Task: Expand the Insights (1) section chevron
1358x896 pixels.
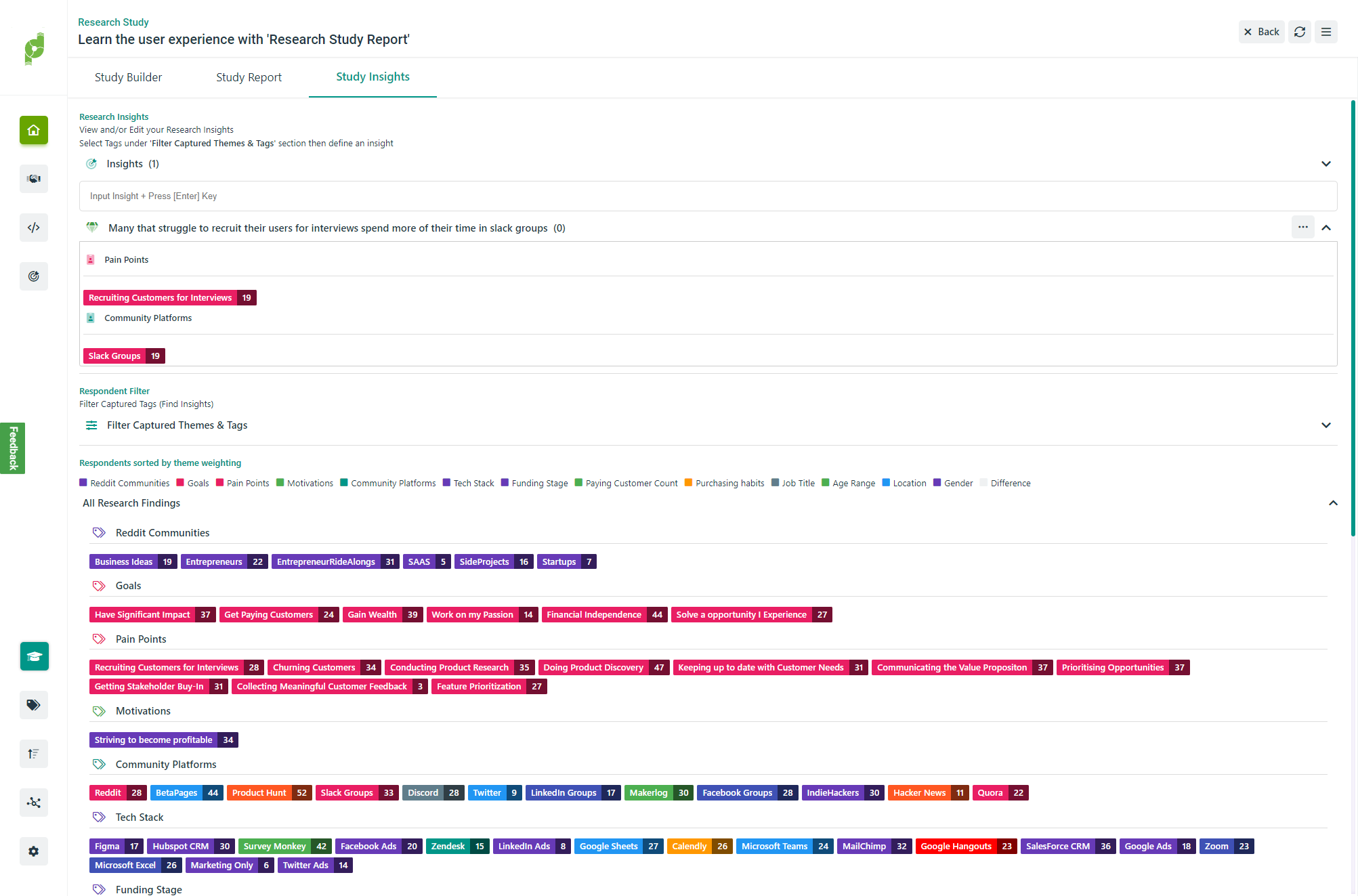Action: [1326, 164]
